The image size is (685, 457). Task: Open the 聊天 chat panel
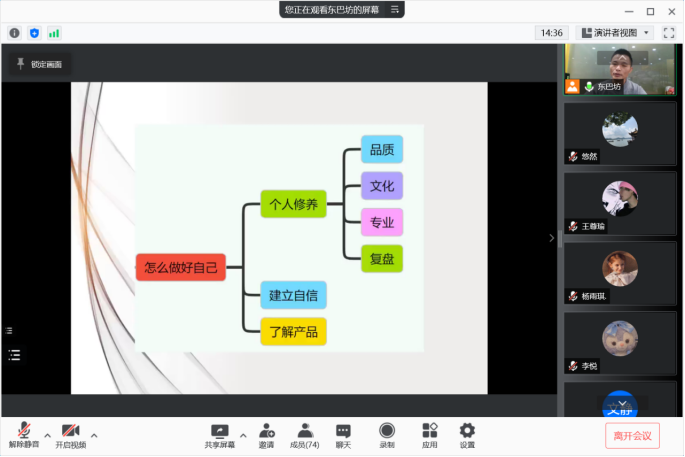343,434
